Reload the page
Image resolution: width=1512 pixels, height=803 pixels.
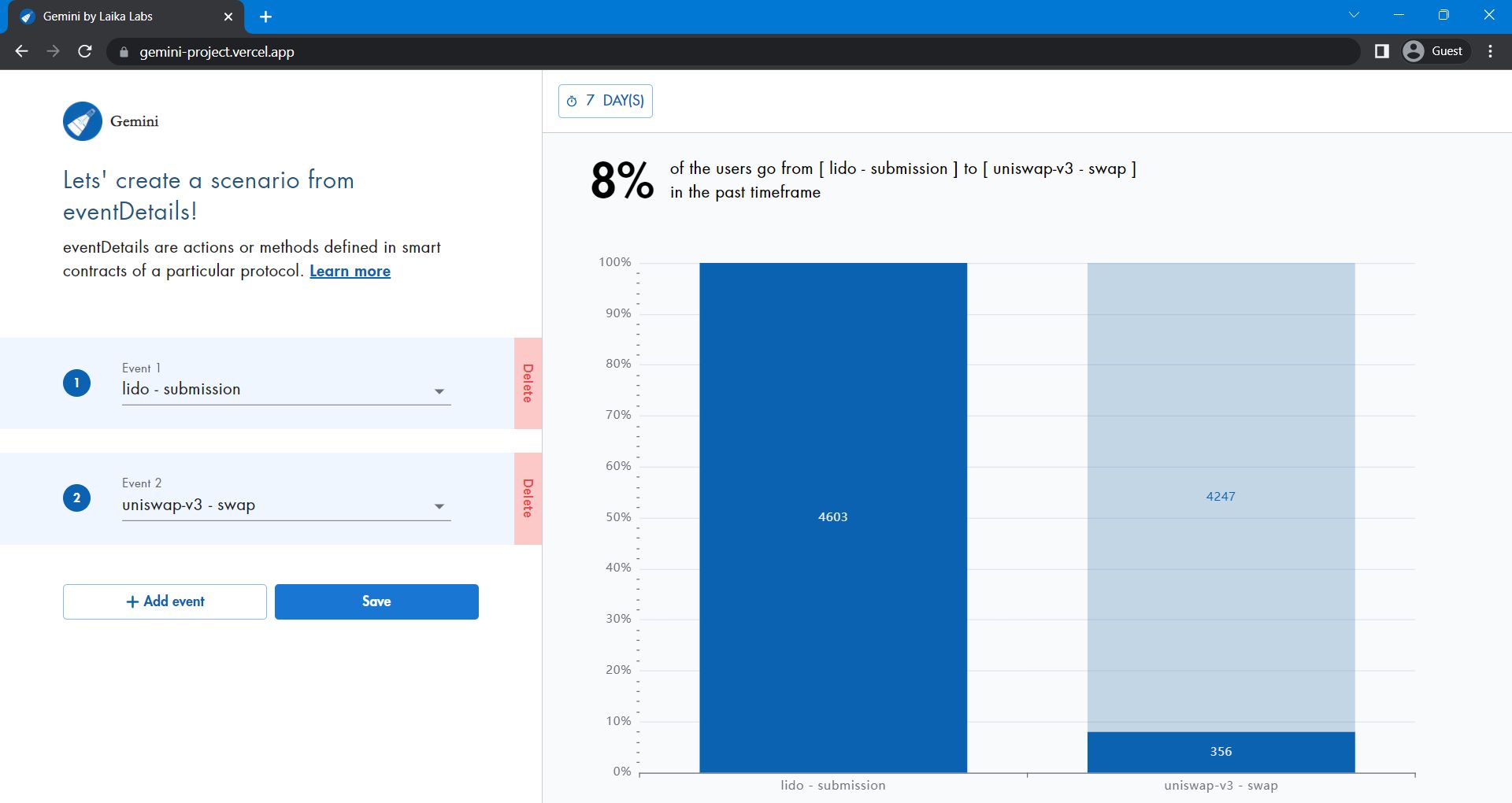point(85,51)
